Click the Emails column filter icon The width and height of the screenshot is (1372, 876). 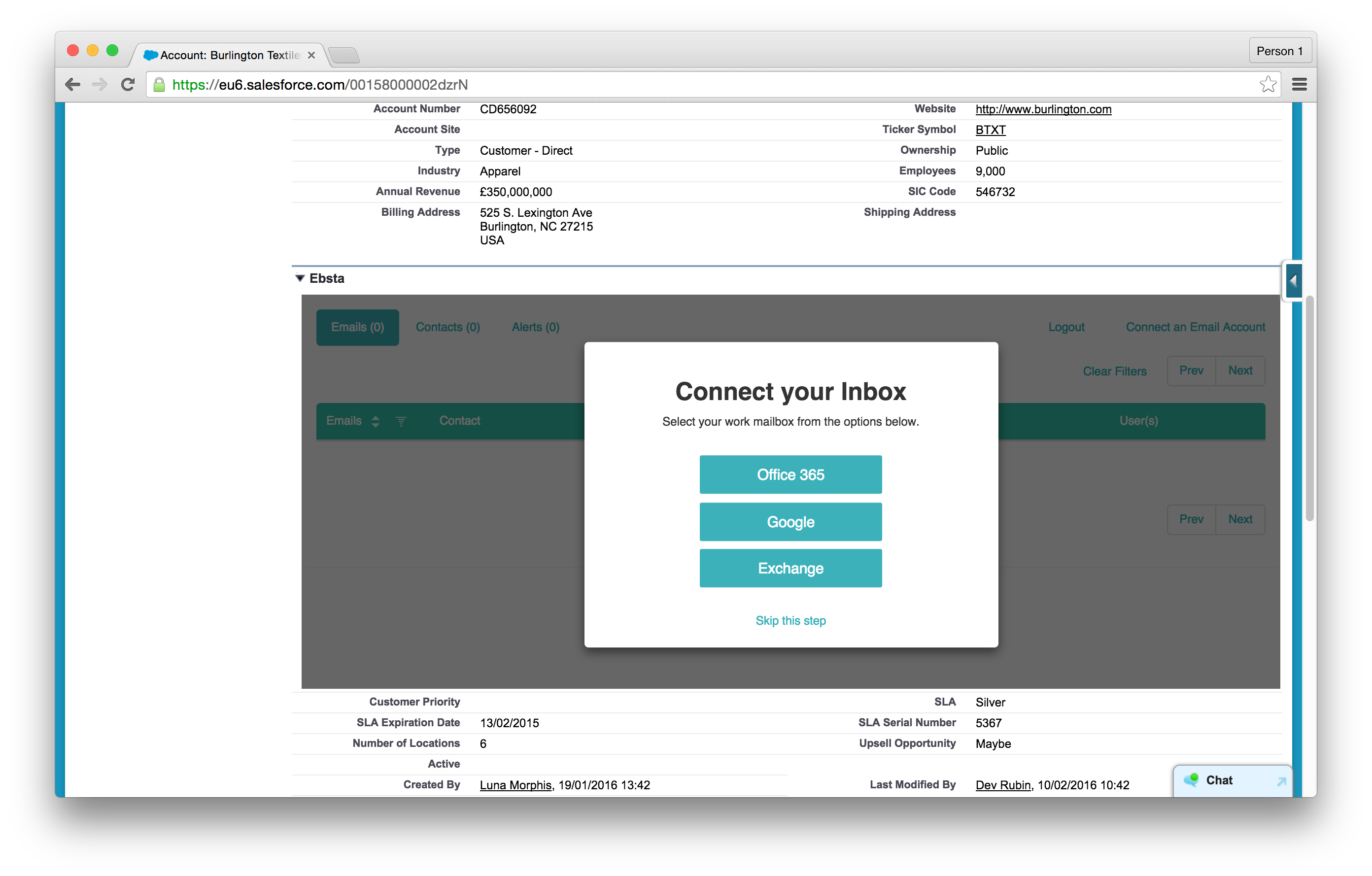coord(401,421)
